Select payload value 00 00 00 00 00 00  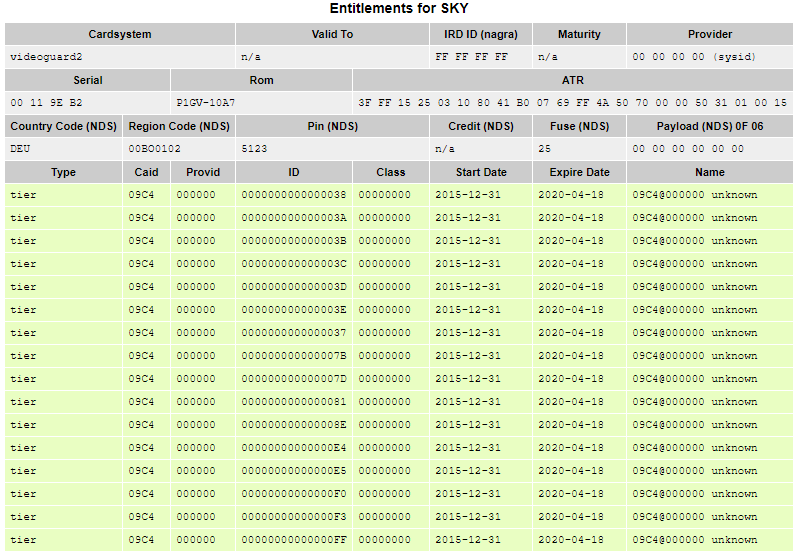(x=688, y=149)
